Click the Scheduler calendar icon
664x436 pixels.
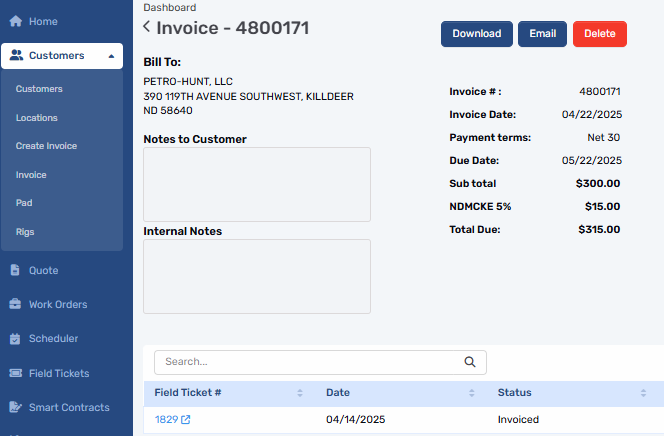click(15, 339)
